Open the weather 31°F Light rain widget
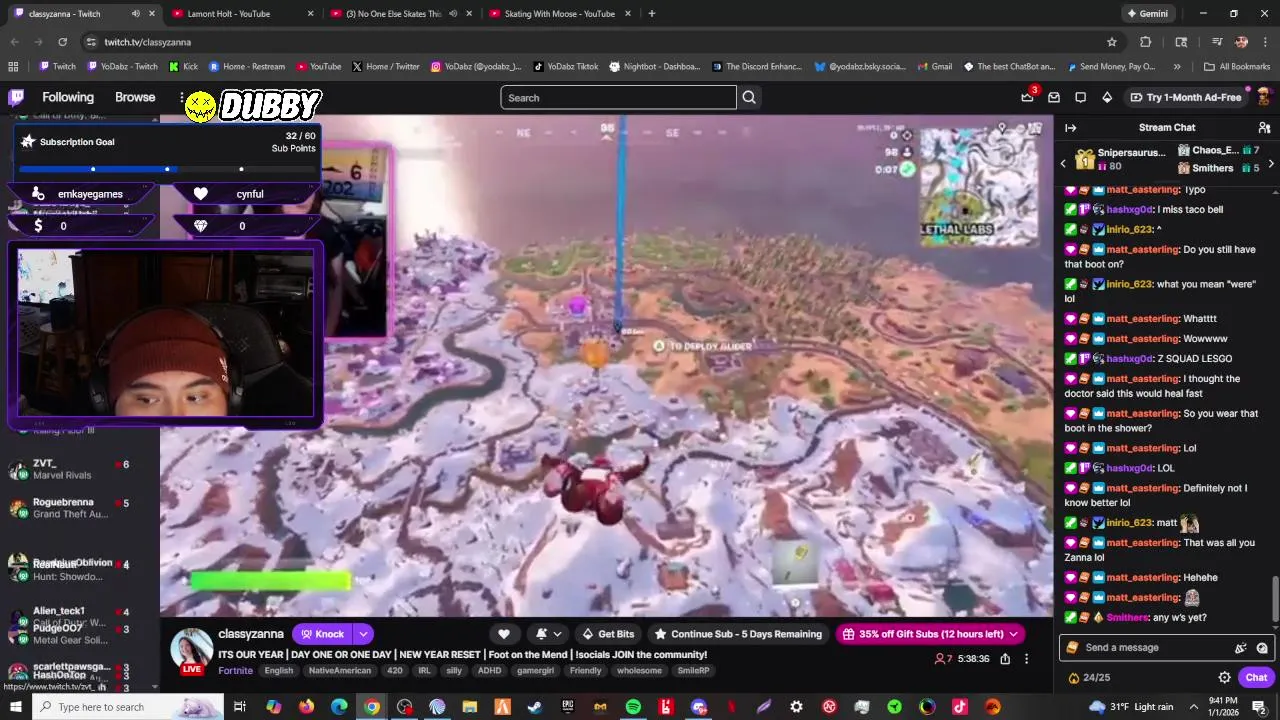 pyautogui.click(x=1131, y=707)
